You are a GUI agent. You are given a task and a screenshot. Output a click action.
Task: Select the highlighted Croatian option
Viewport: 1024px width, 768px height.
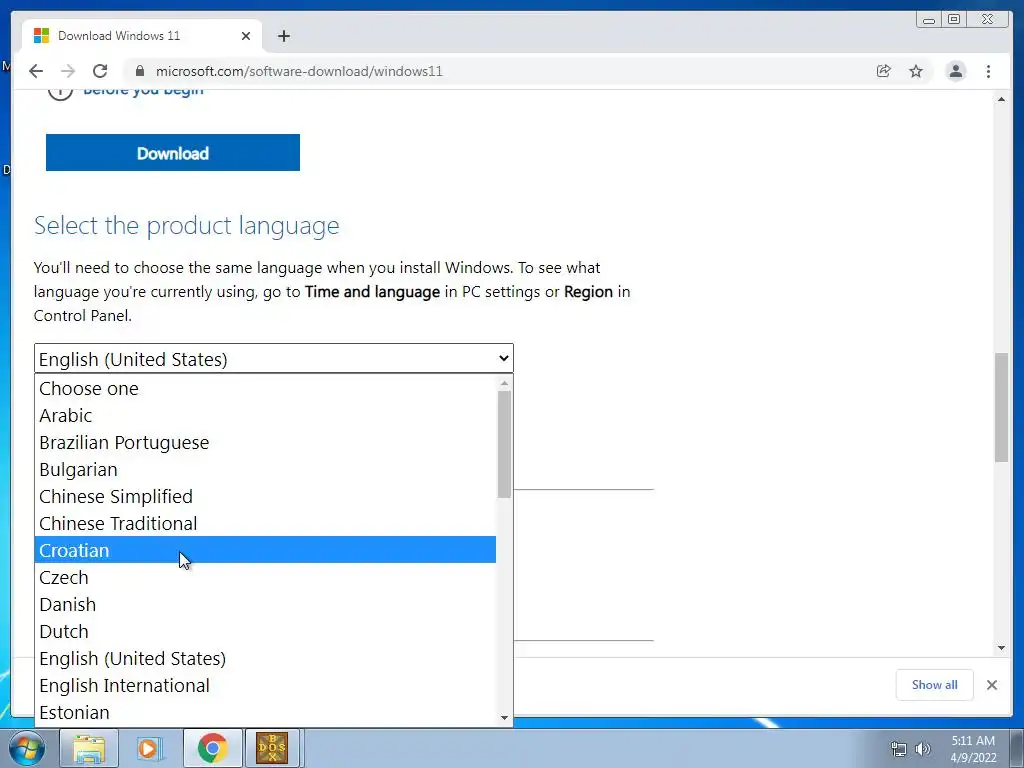(265, 550)
